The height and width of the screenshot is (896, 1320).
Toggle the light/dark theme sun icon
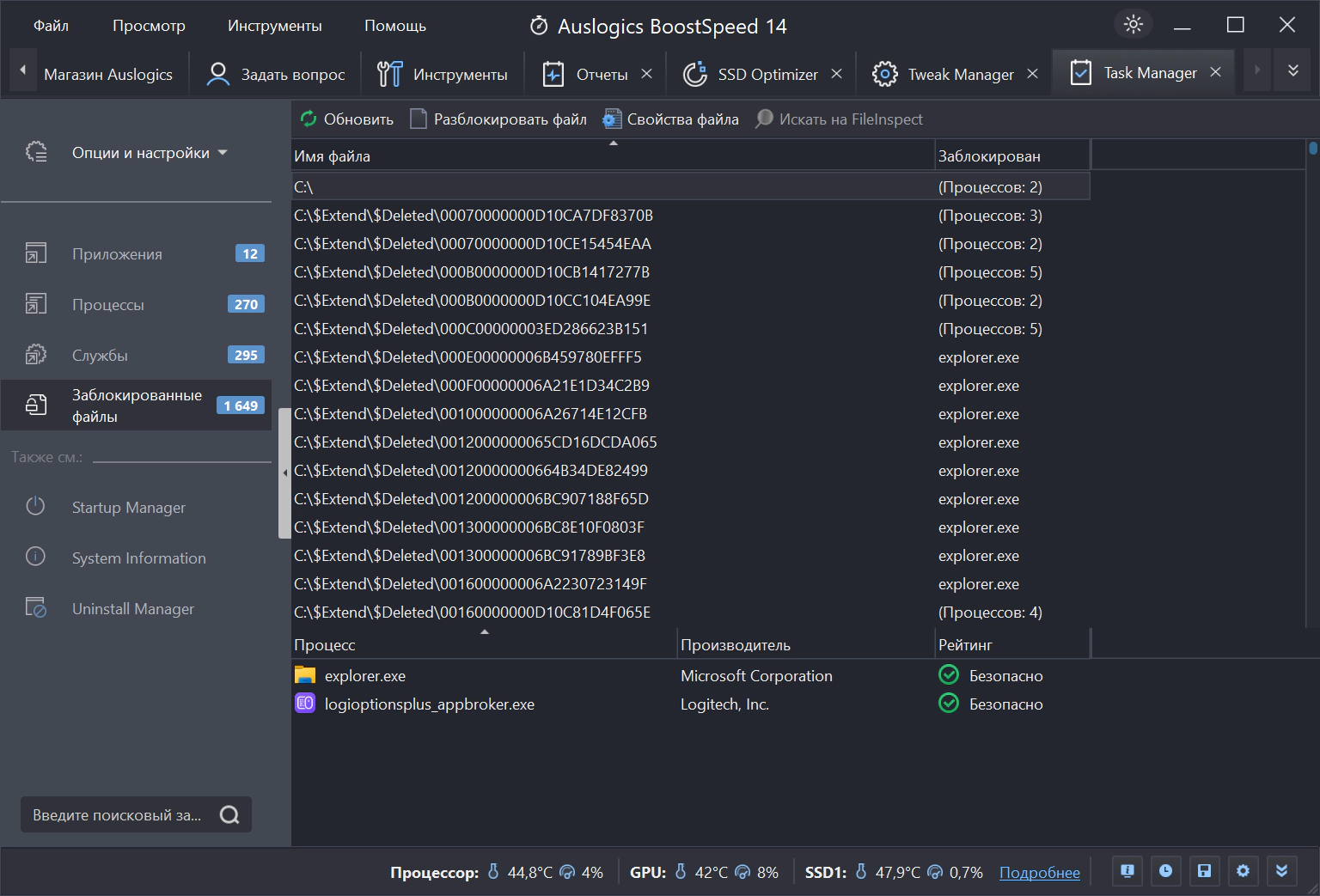click(x=1134, y=24)
